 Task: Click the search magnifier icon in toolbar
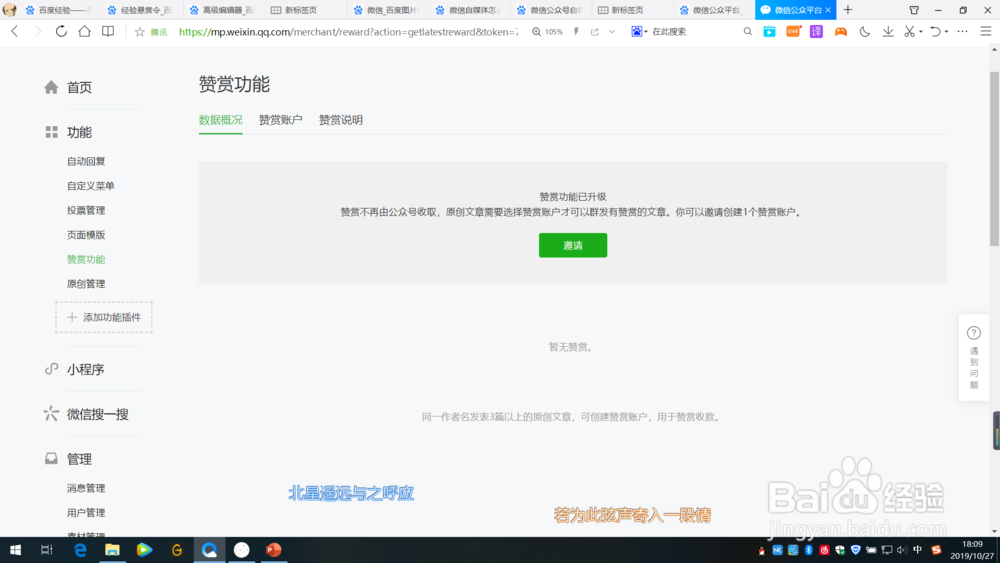(x=747, y=31)
